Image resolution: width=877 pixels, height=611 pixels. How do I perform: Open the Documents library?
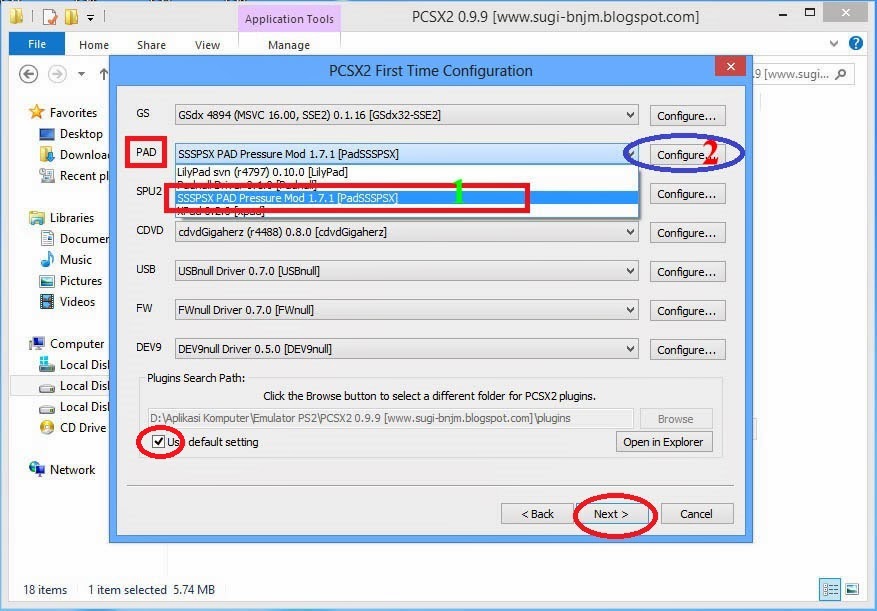[84, 238]
